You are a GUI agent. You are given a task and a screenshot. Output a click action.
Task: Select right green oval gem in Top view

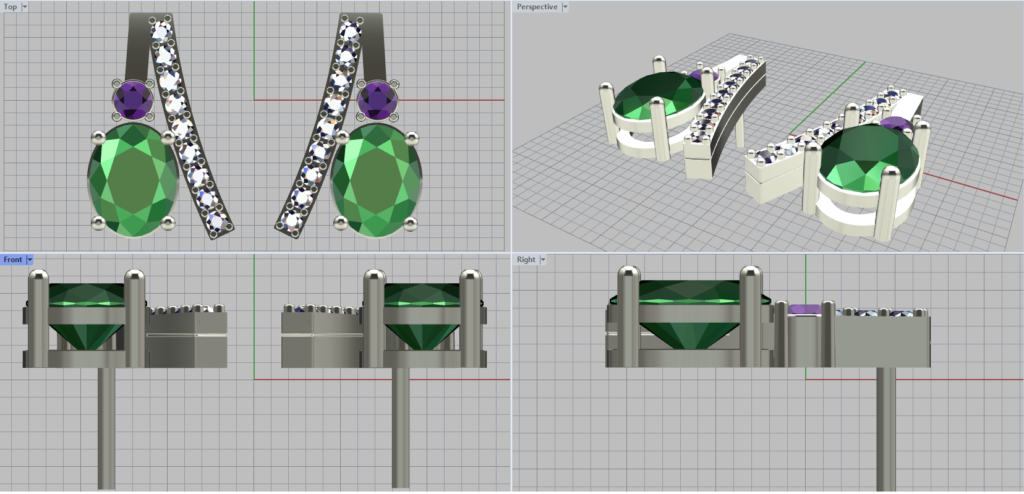[377, 178]
